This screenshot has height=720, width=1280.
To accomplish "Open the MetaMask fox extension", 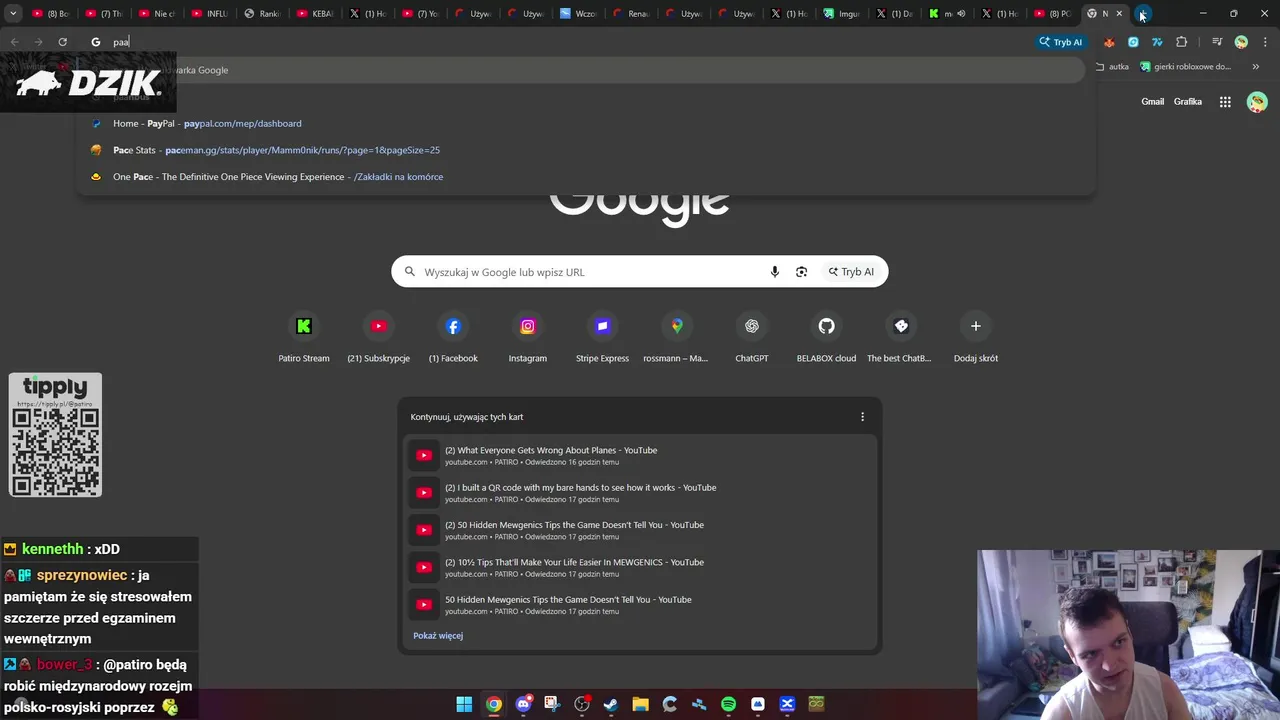I will click(x=1109, y=42).
